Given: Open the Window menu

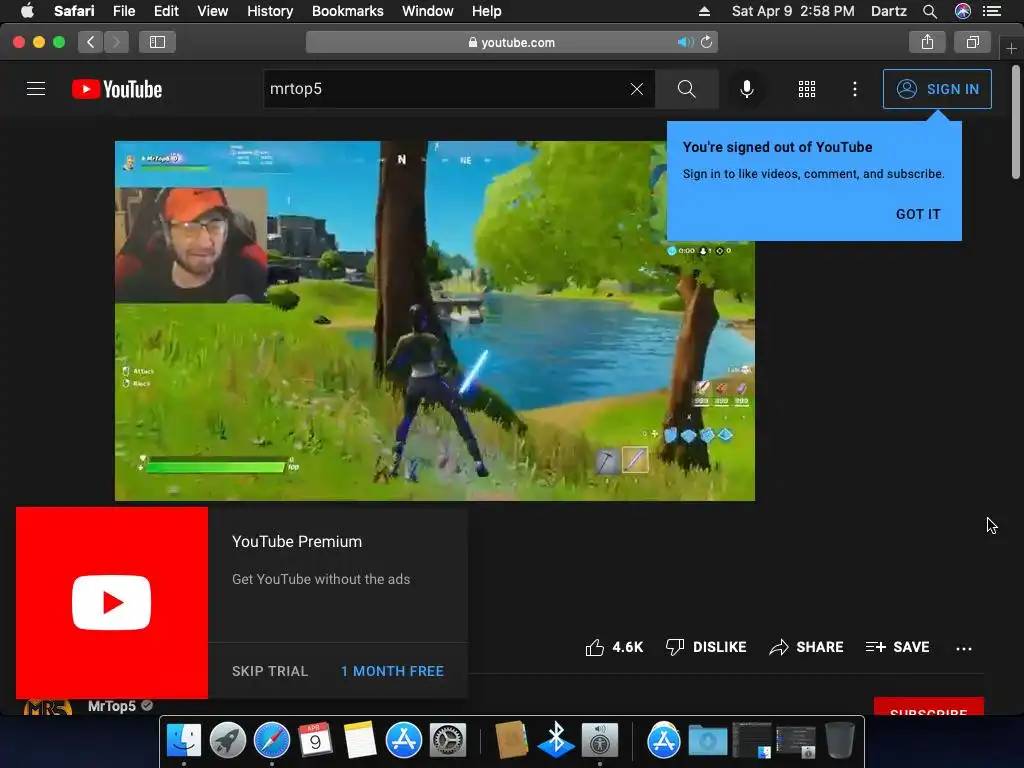Looking at the screenshot, I should [x=427, y=11].
